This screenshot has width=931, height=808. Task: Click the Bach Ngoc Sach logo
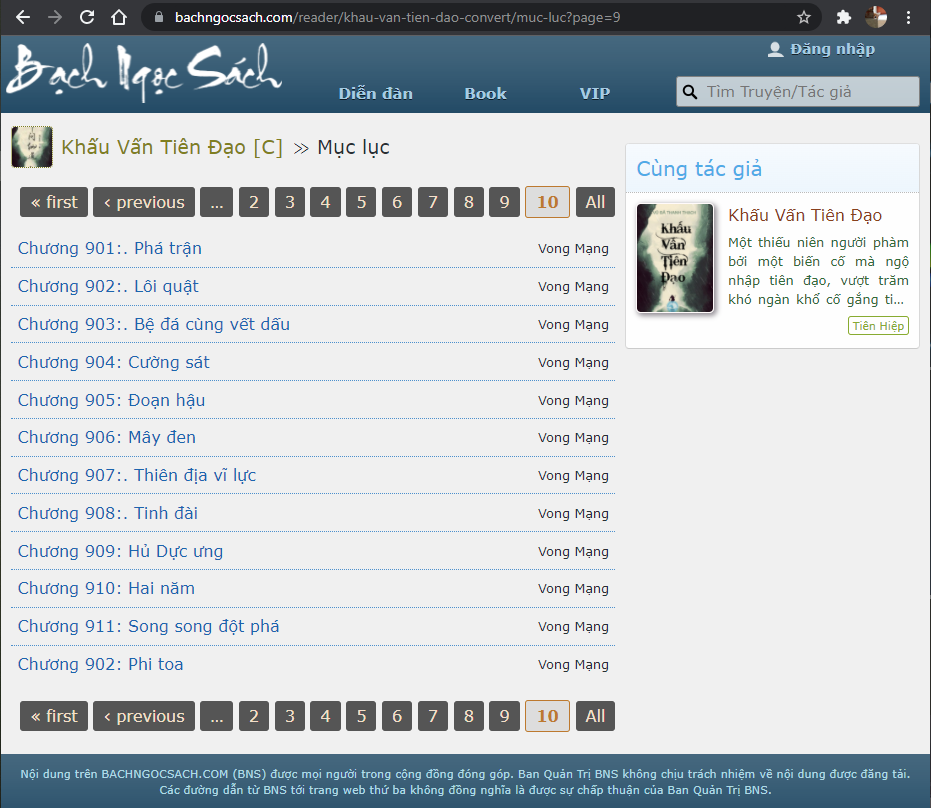(145, 72)
